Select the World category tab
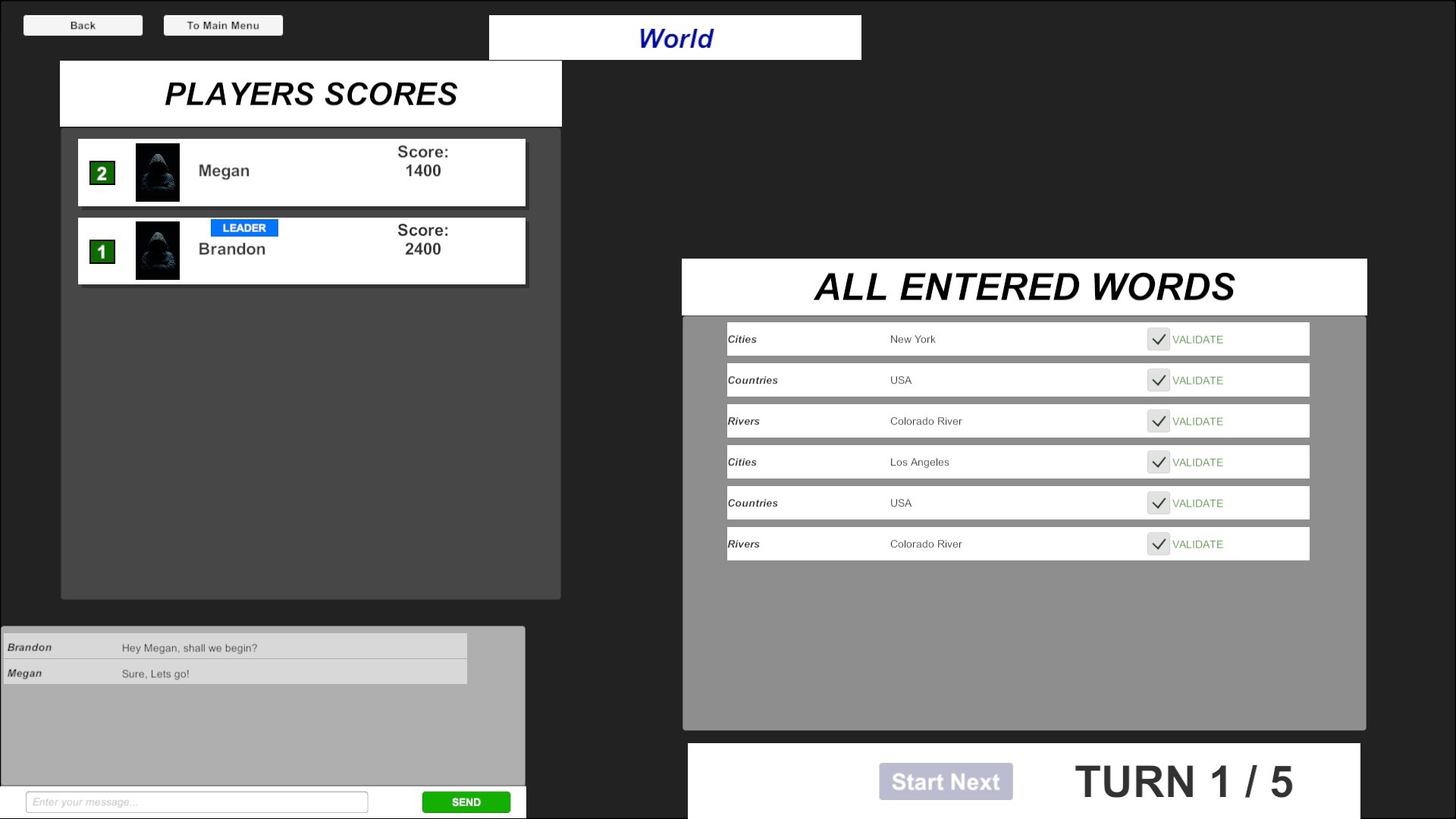 [x=675, y=37]
